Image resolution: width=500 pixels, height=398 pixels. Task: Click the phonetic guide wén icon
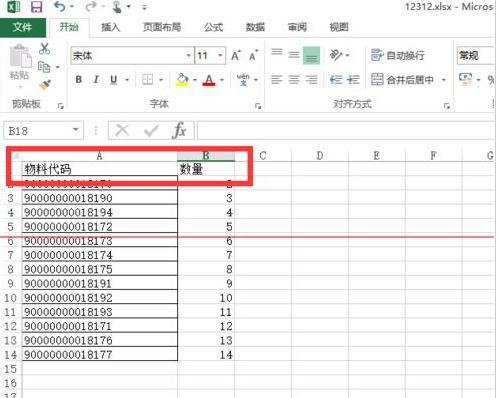[243, 80]
